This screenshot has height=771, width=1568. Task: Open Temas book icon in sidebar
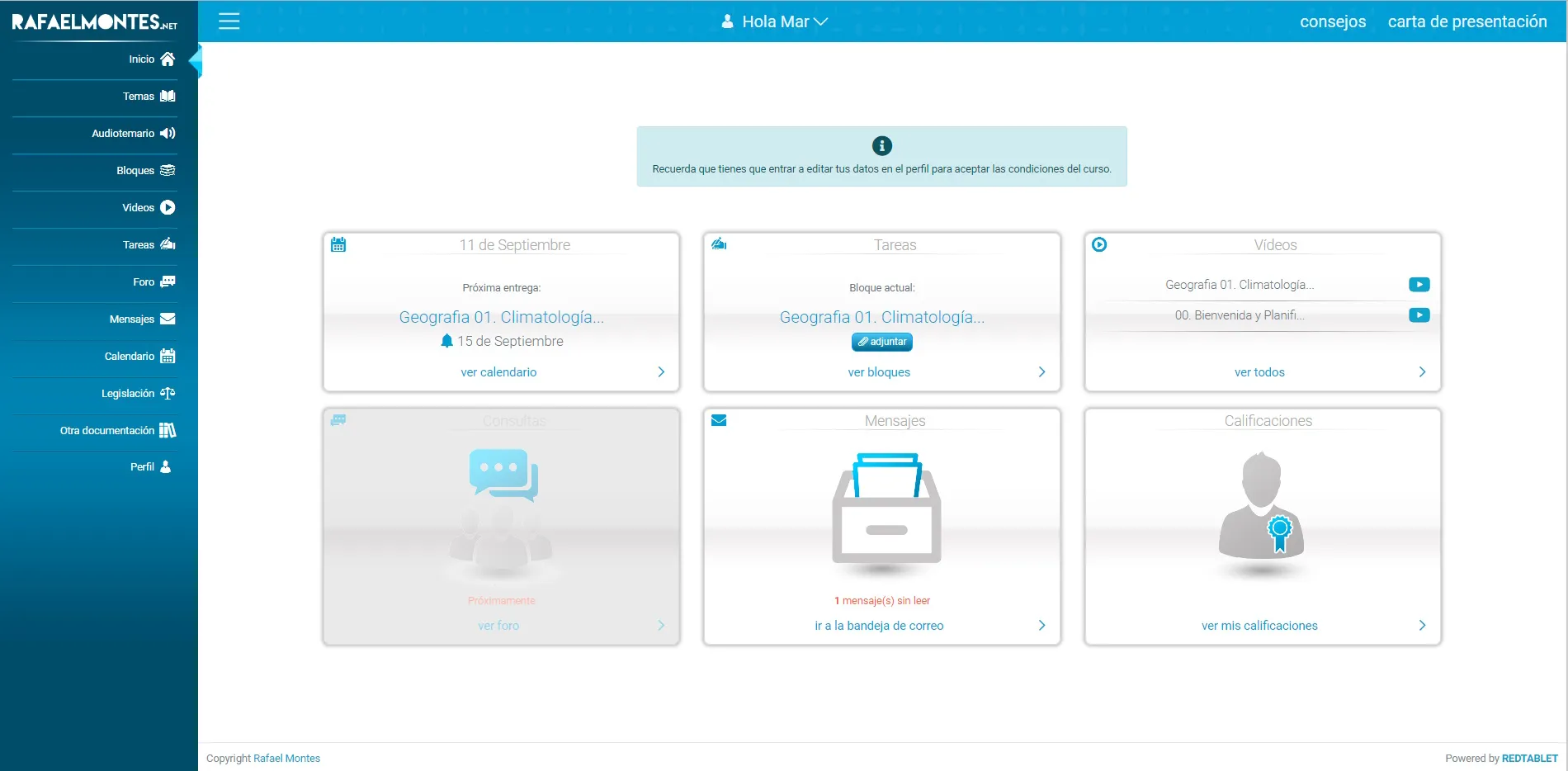click(x=168, y=97)
